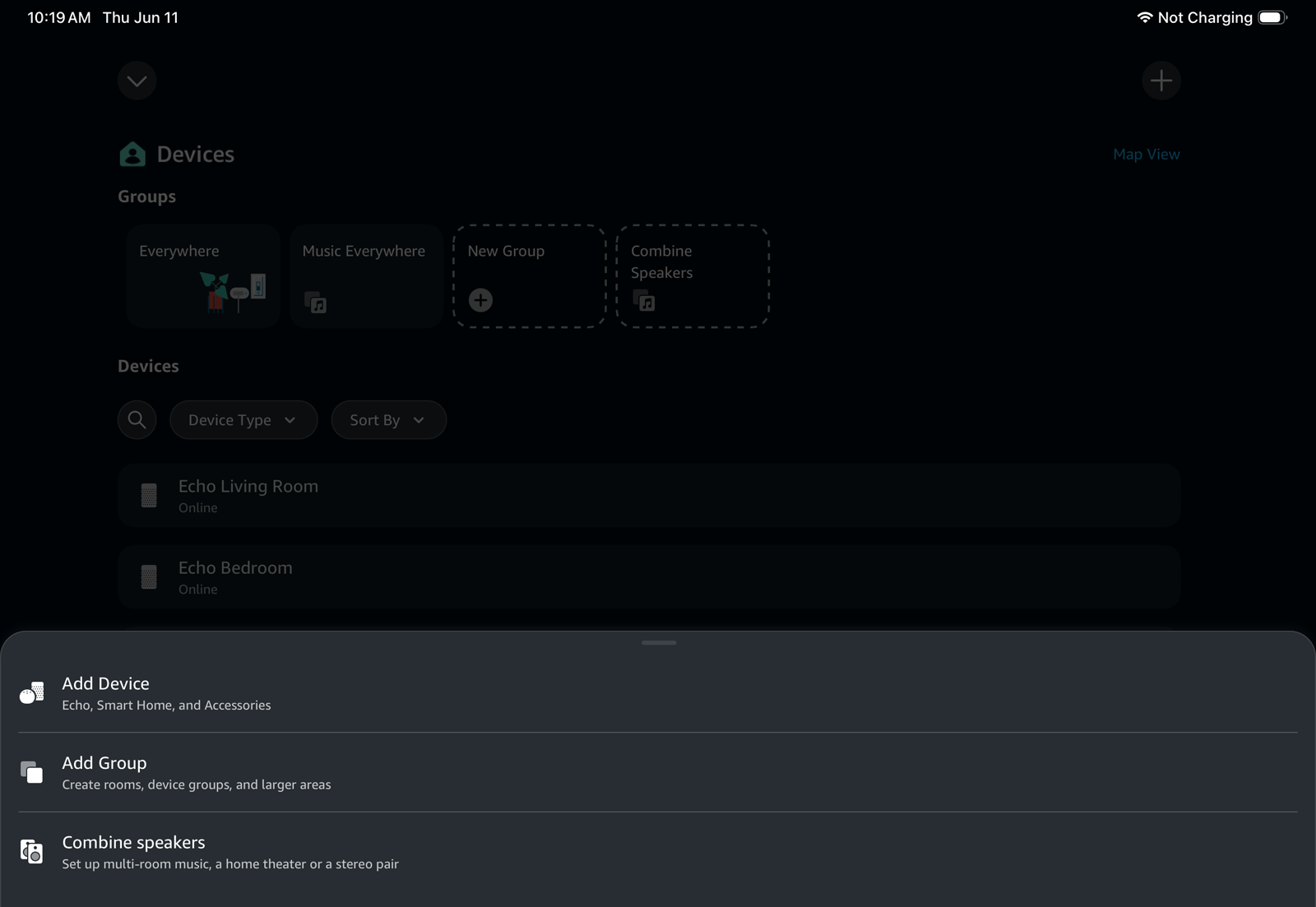1316x907 pixels.
Task: Tap the Everywhere group illustration
Action: (x=233, y=292)
